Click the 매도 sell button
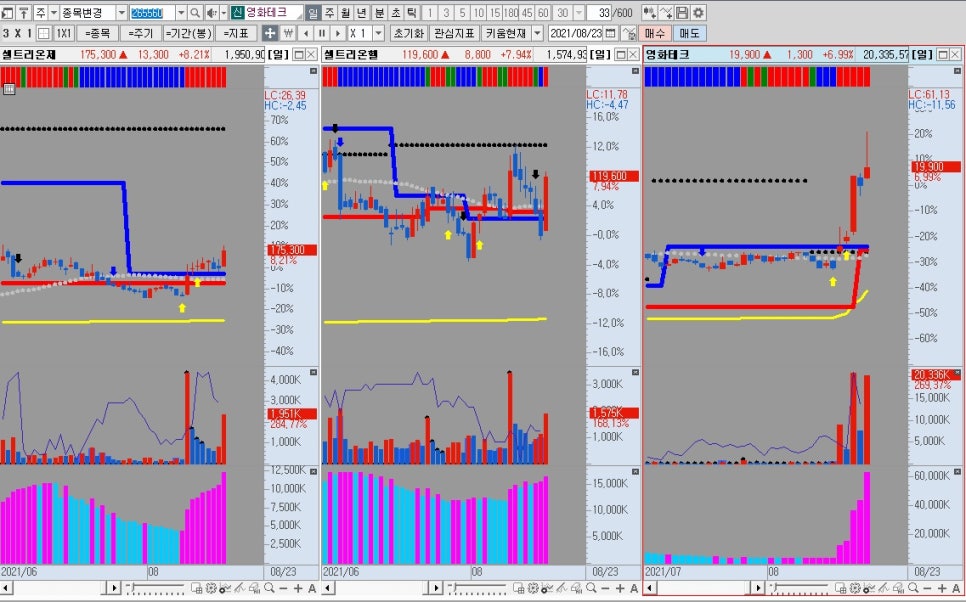 click(x=689, y=33)
